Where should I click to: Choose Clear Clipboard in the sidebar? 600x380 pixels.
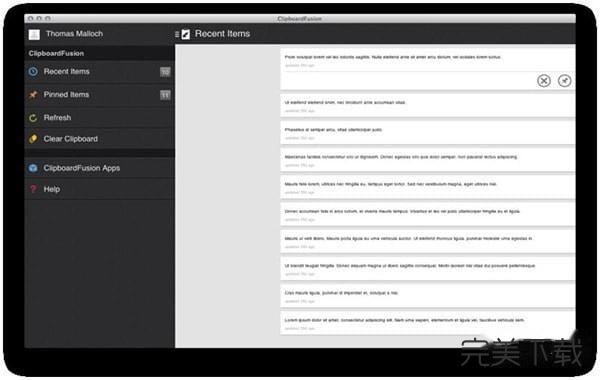(99, 139)
